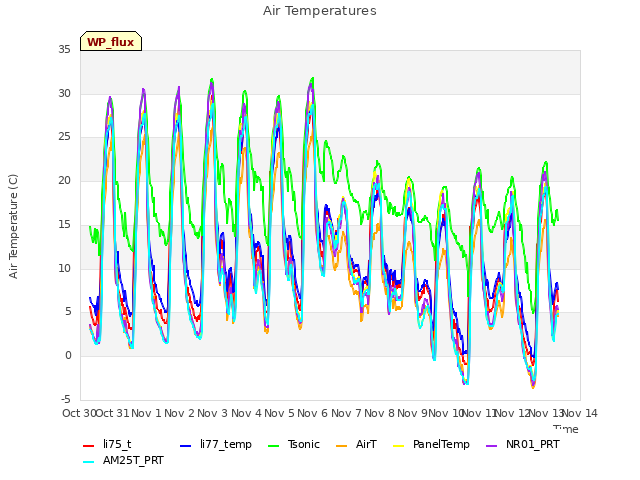
Task: Toggle the AM25T_PRT legend entry
Action: click(123, 461)
